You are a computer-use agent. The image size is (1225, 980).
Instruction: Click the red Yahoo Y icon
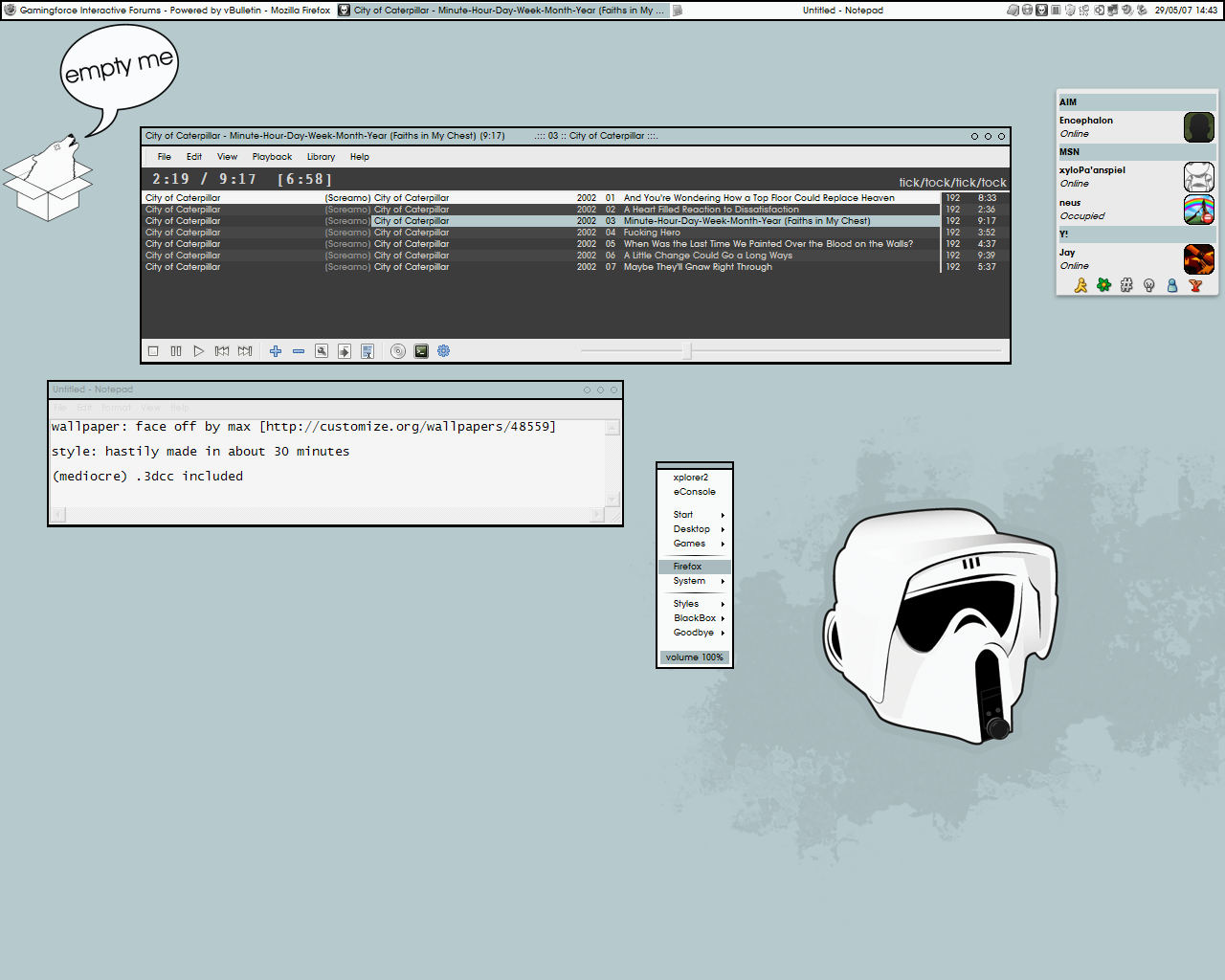coord(1195,285)
